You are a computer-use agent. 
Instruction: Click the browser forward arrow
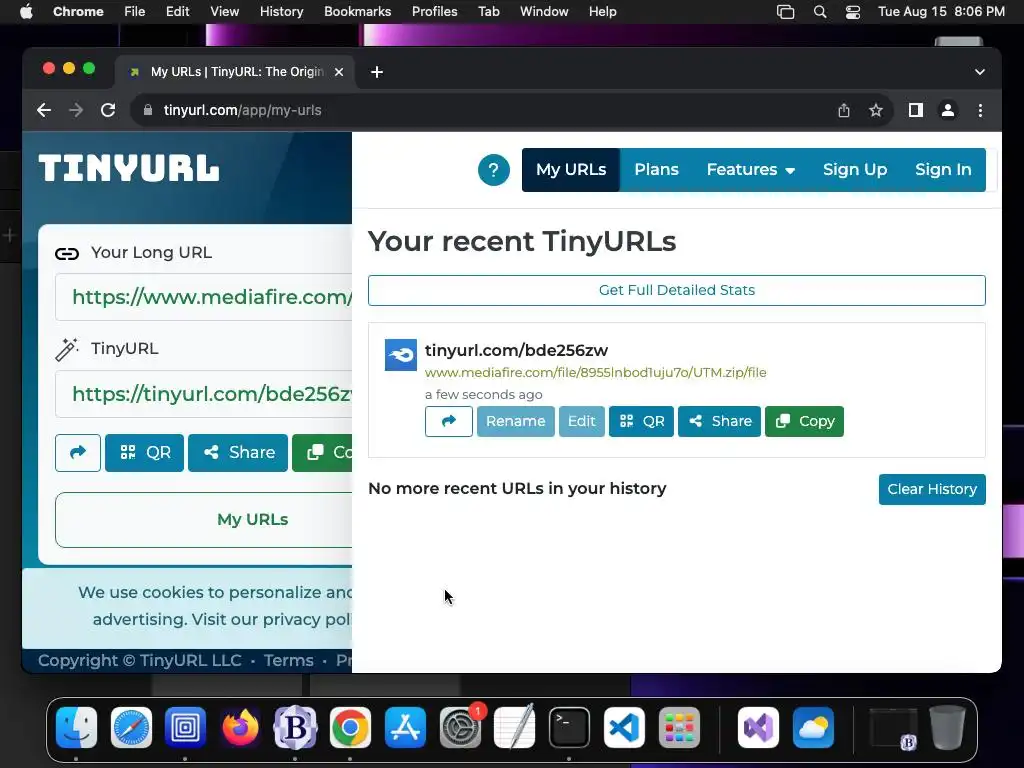tap(76, 110)
